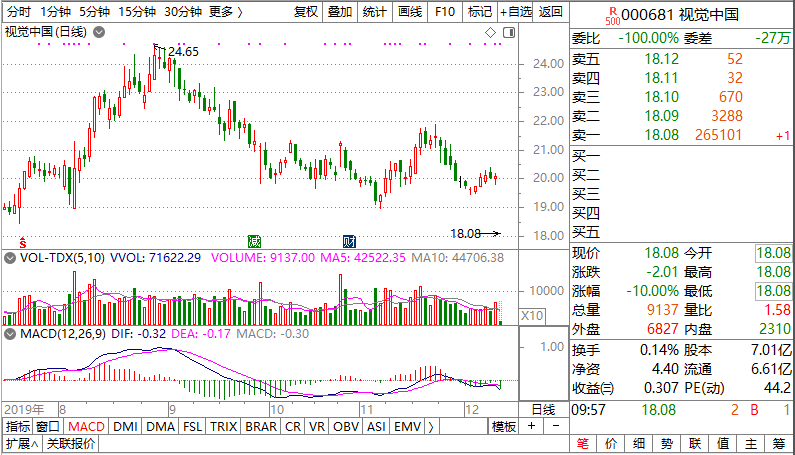The height and width of the screenshot is (455, 795).
Task: Click the 减 marker below the chart
Action: point(254,242)
